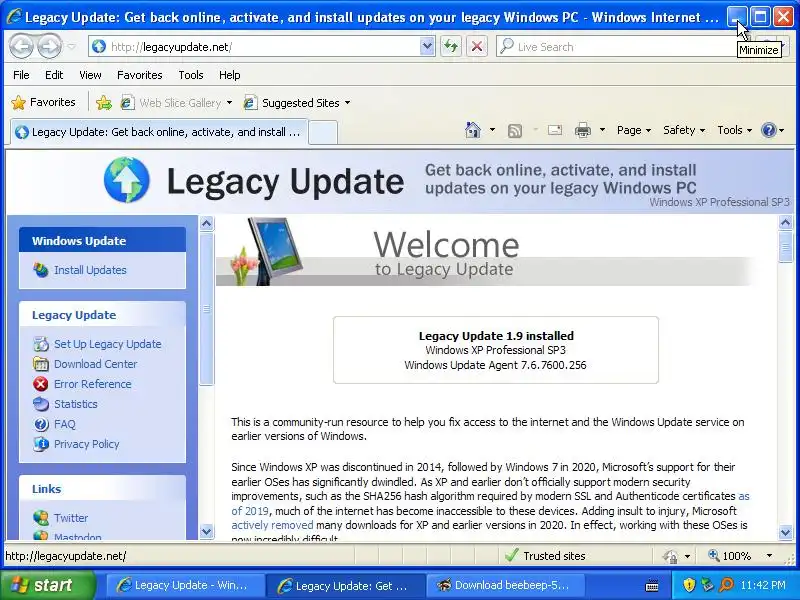Open the Safety menu dropdown

point(684,130)
